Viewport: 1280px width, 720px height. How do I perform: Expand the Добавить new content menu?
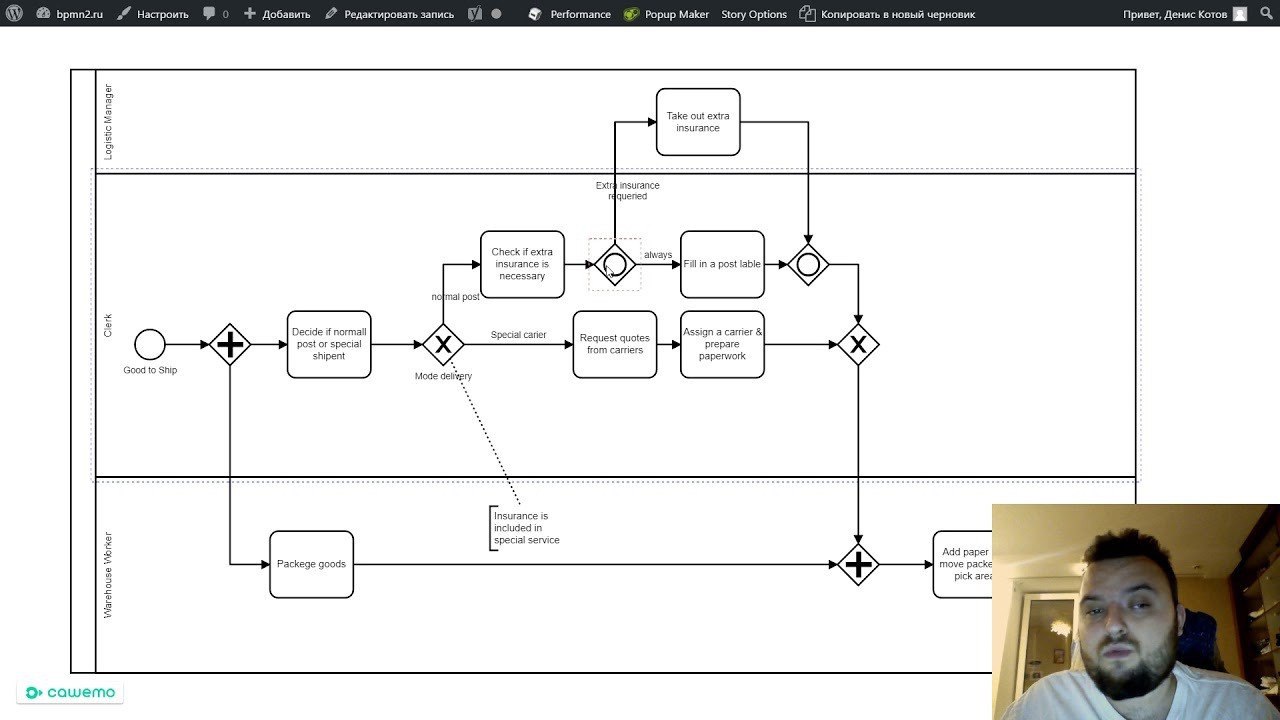[277, 14]
